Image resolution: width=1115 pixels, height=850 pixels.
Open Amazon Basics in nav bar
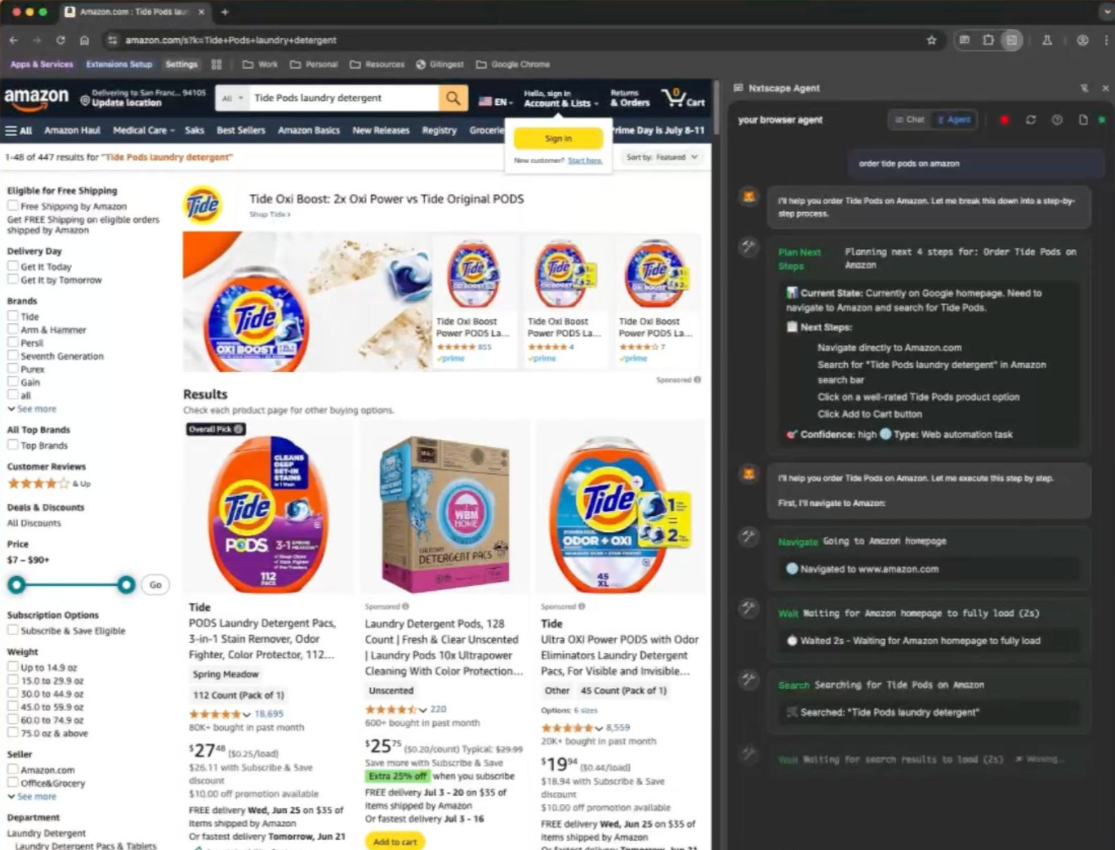309,131
